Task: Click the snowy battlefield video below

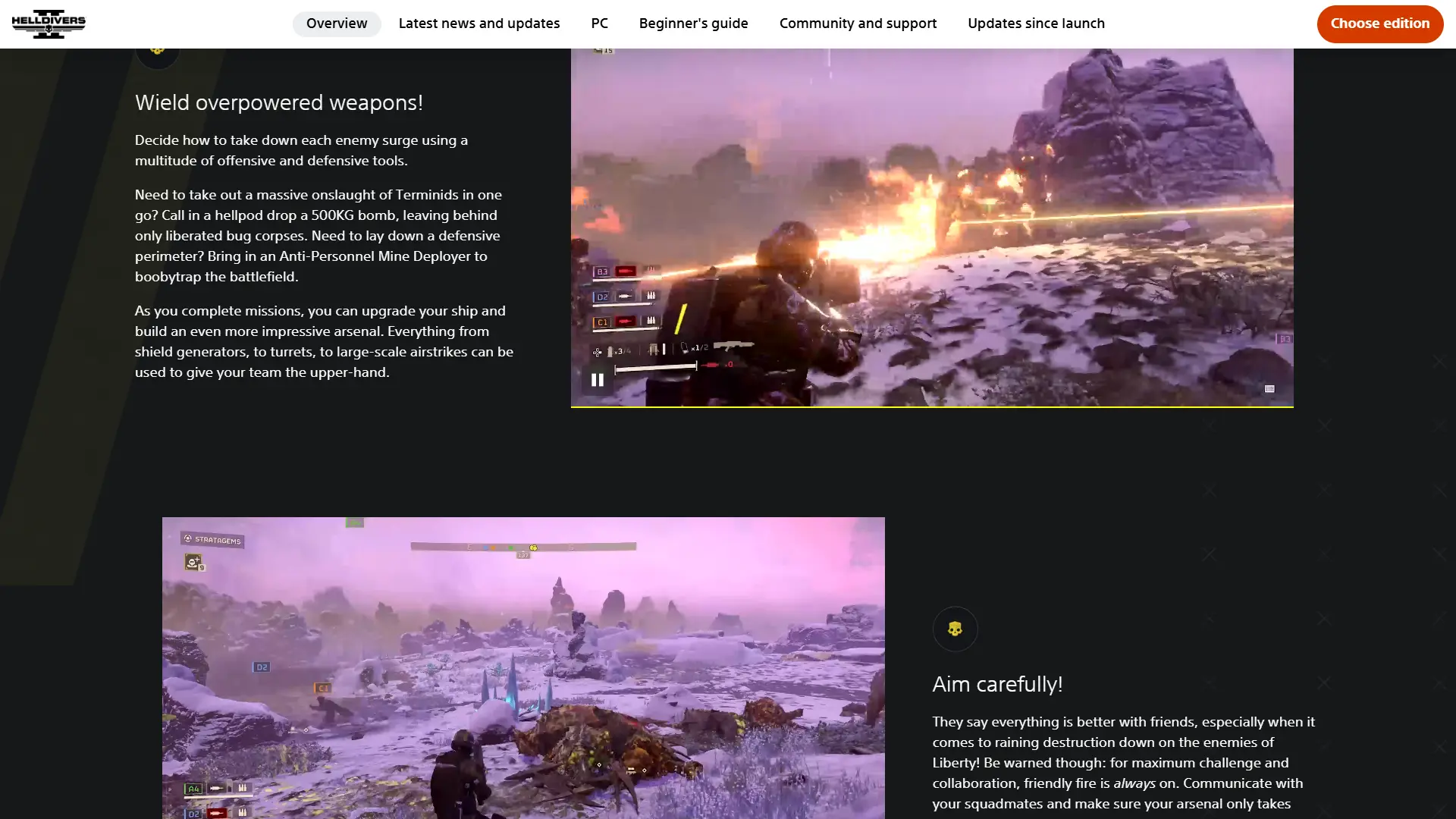Action: (523, 667)
